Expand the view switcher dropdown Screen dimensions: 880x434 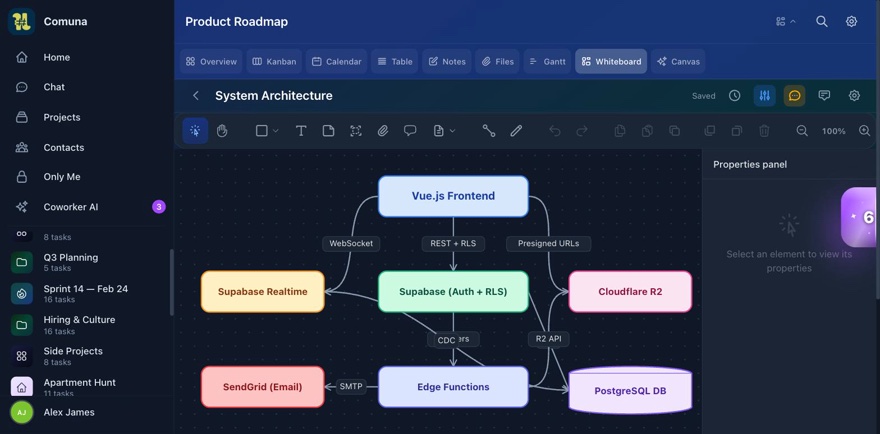[786, 21]
